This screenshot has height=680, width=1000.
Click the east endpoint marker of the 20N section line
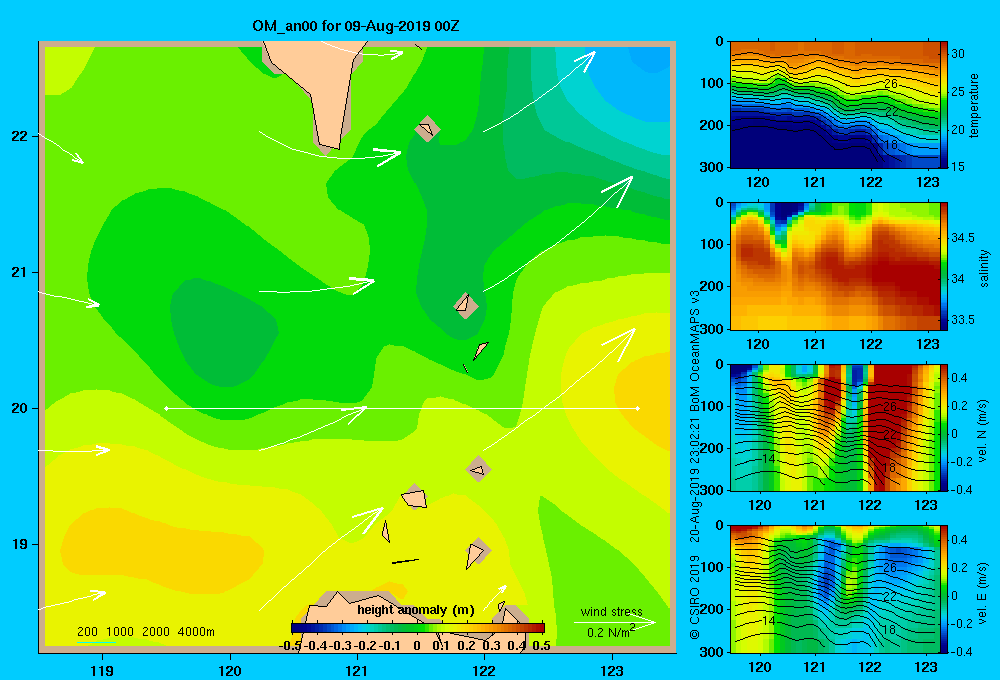click(638, 408)
